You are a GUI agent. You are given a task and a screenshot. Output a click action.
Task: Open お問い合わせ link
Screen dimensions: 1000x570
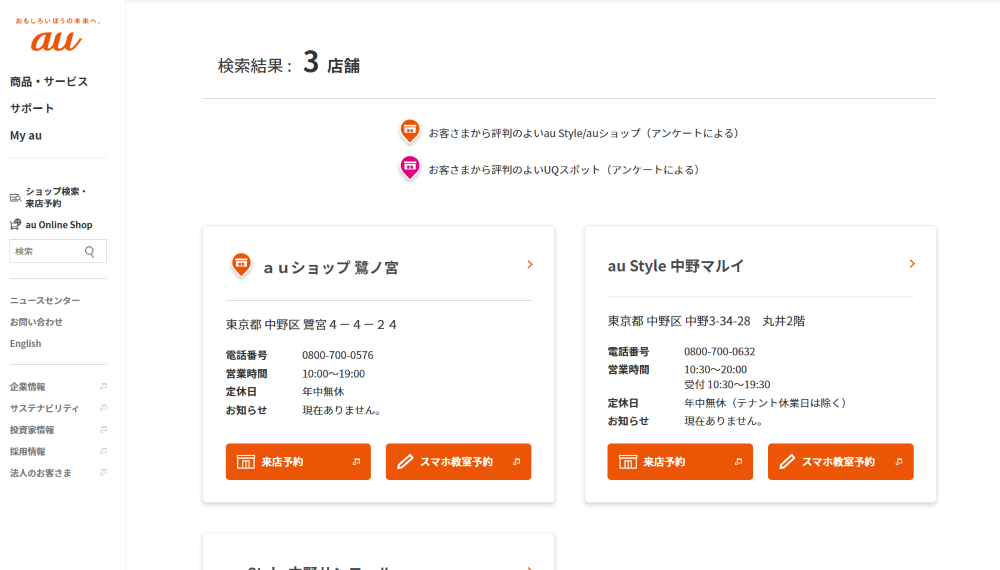tap(36, 322)
